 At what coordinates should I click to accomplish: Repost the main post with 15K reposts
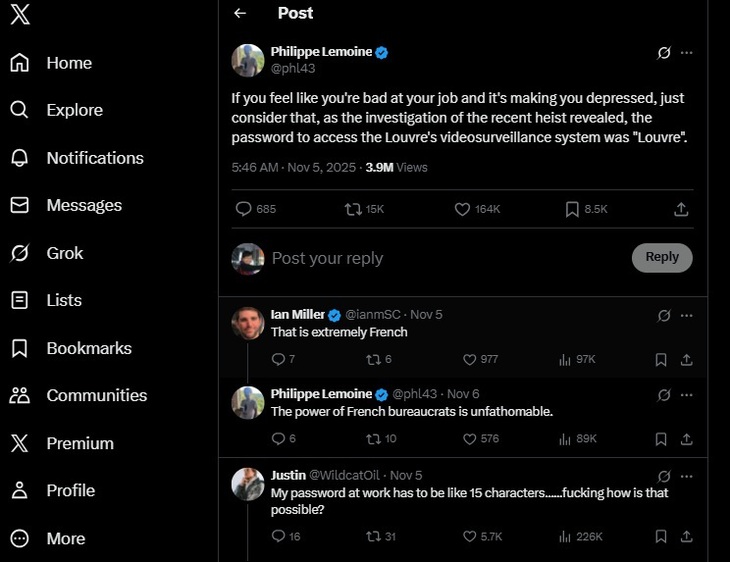point(352,209)
